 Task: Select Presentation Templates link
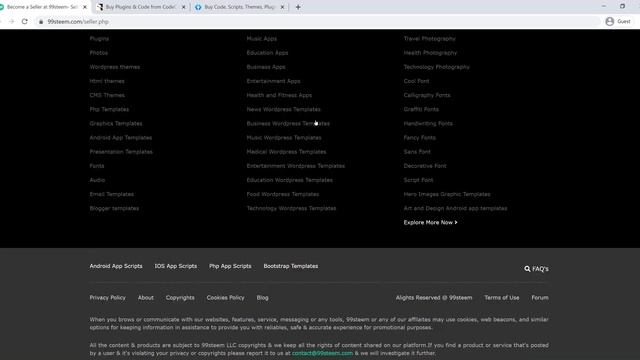tap(121, 152)
